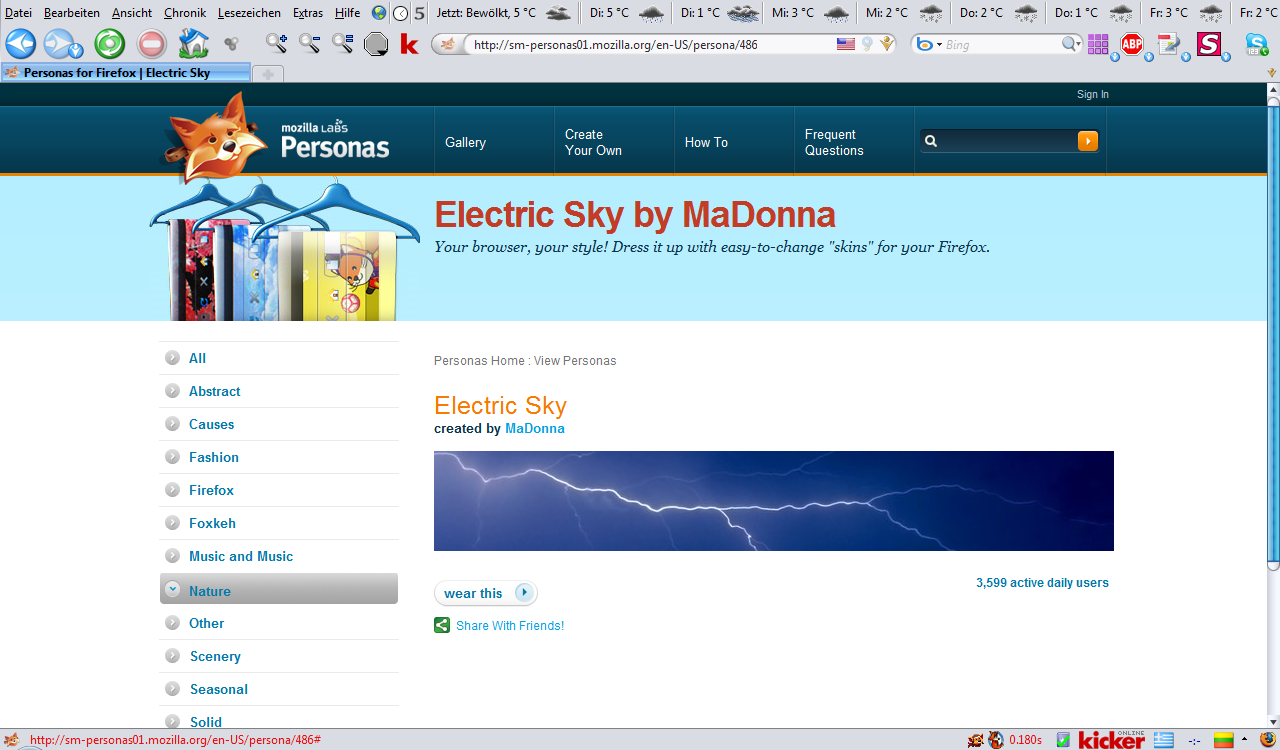Image resolution: width=1280 pixels, height=750 pixels.
Task: Open the purple grid toolbar icon
Action: pyautogui.click(x=1098, y=44)
